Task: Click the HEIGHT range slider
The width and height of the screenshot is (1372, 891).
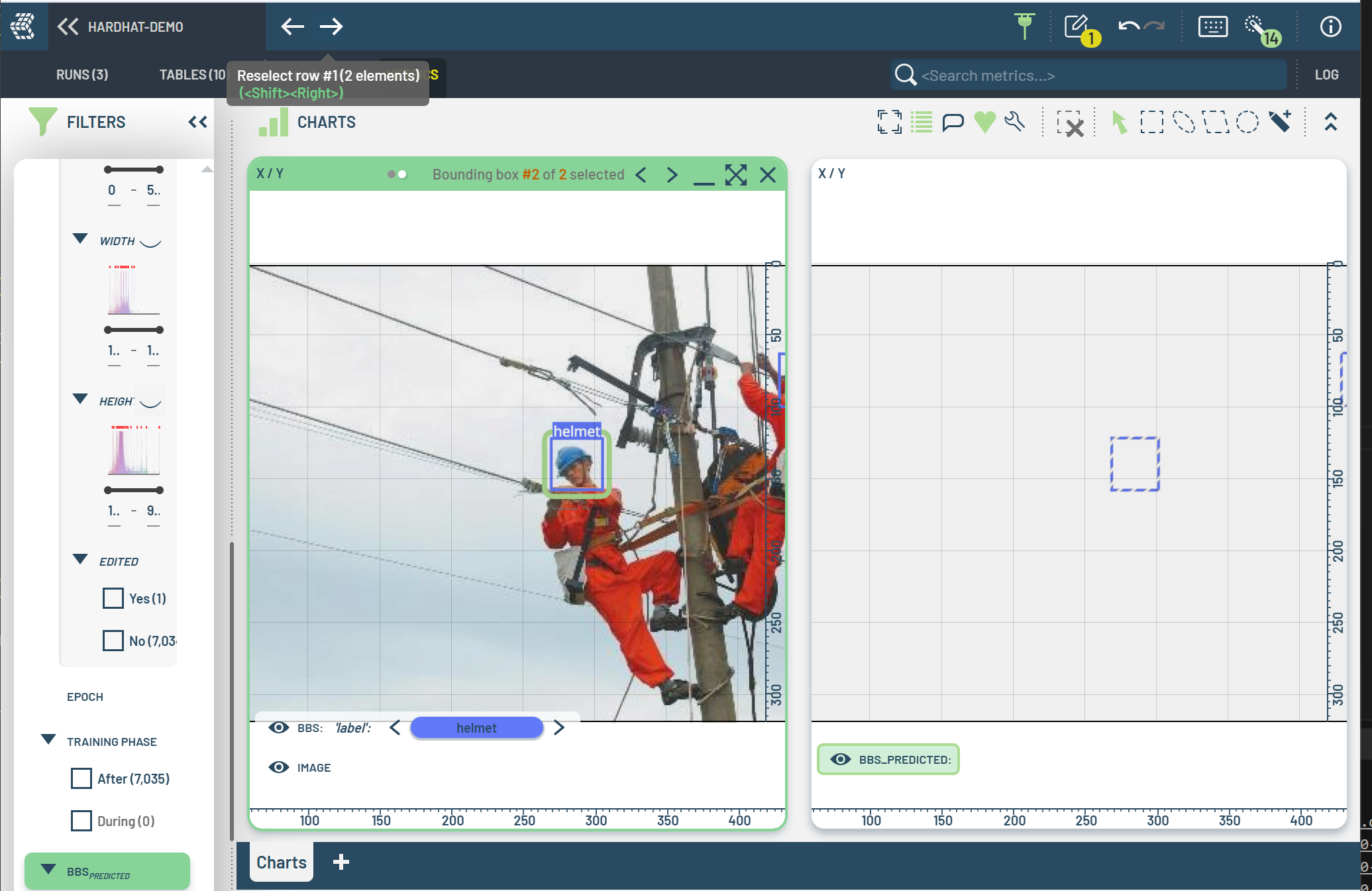Action: 133,490
